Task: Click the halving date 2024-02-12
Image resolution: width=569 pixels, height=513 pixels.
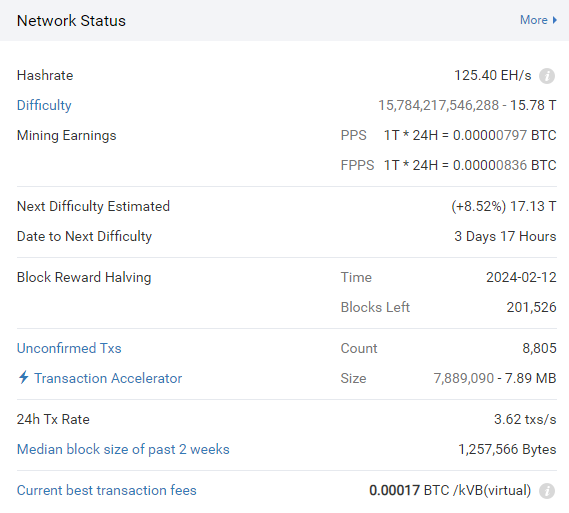Action: (521, 277)
